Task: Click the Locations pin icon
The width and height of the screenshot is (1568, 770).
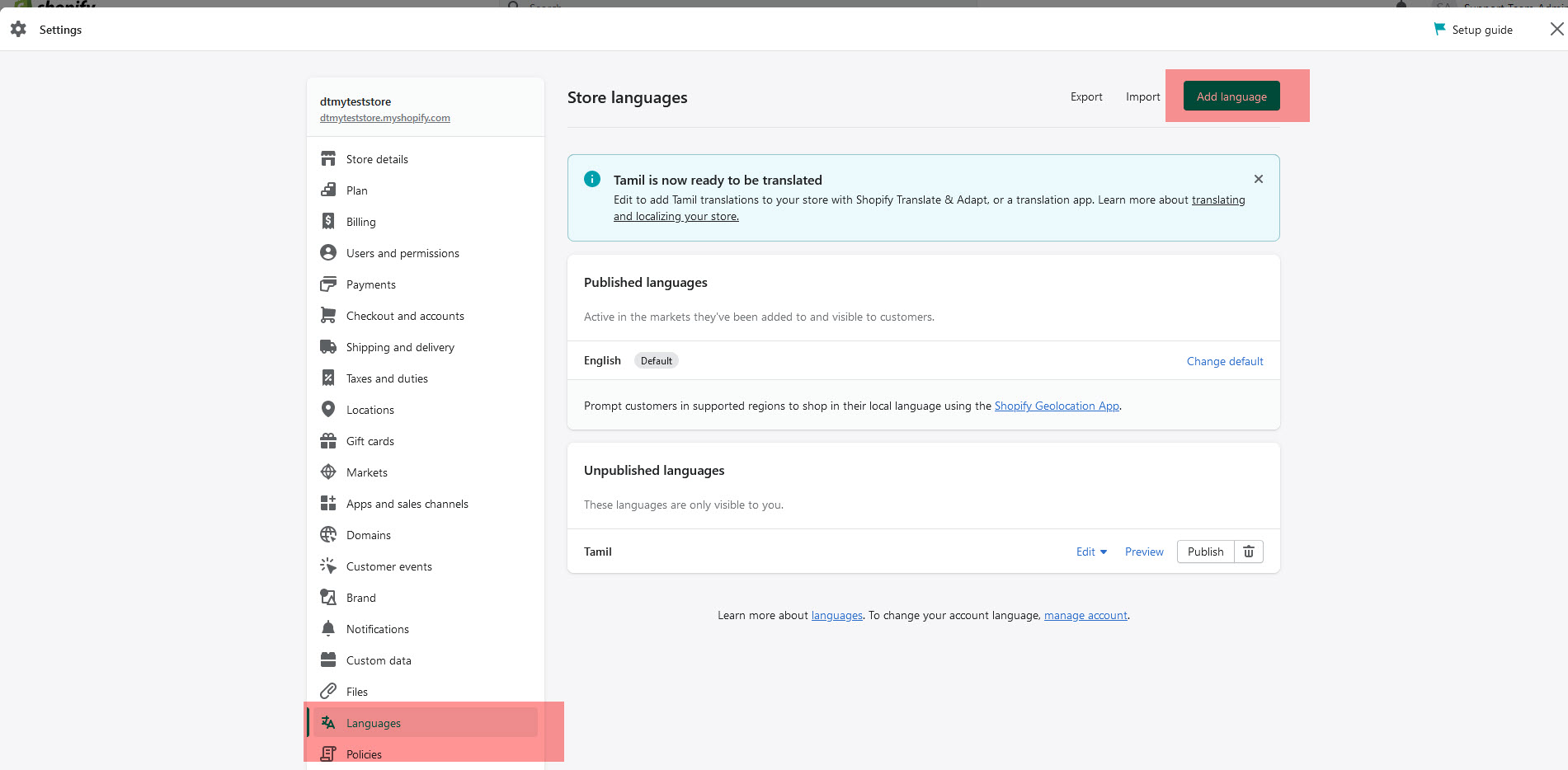Action: 328,410
